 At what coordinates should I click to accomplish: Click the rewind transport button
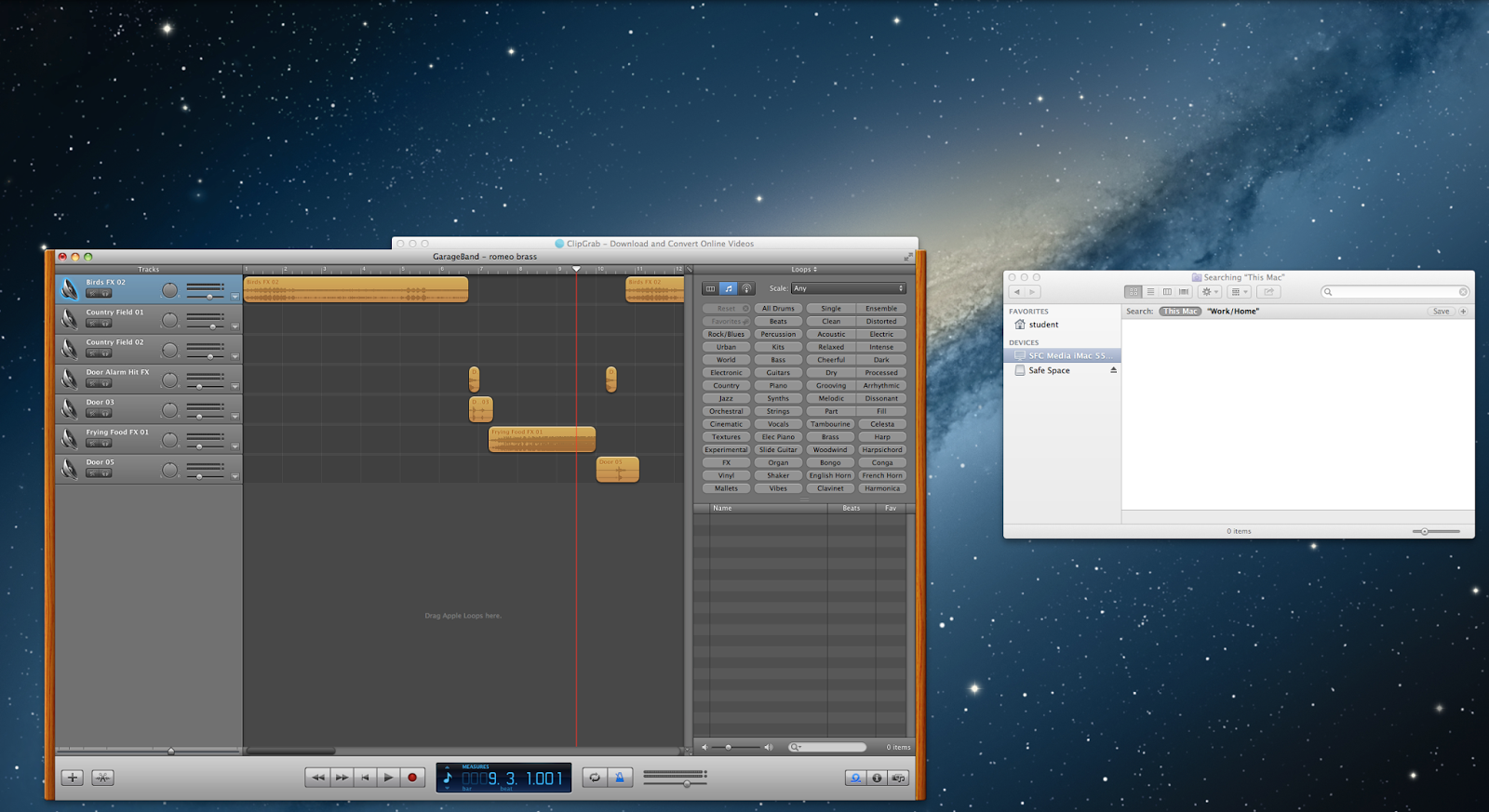pos(317,778)
